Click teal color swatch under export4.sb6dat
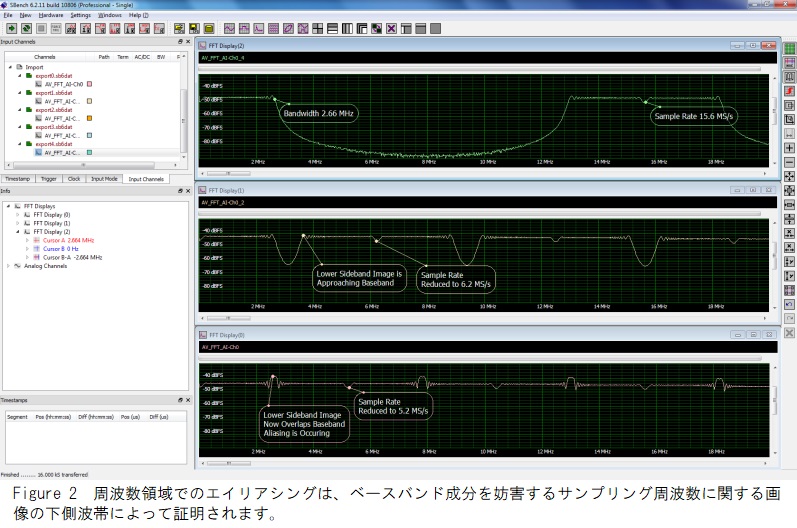 coord(89,152)
